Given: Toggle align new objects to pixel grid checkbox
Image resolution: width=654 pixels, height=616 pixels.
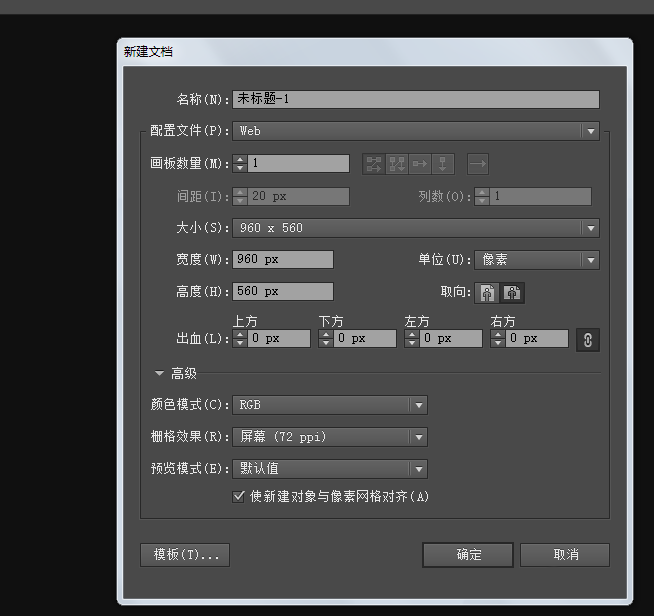Looking at the screenshot, I should tap(238, 496).
